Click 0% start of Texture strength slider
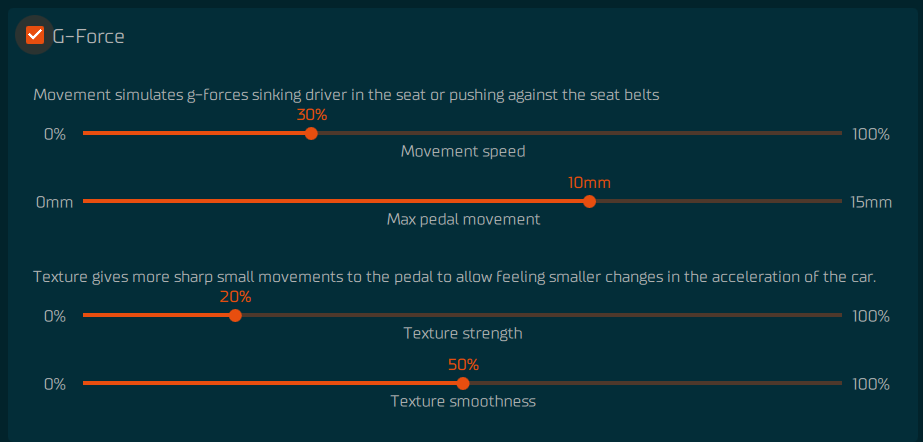Image resolution: width=923 pixels, height=442 pixels. pyautogui.click(x=55, y=317)
